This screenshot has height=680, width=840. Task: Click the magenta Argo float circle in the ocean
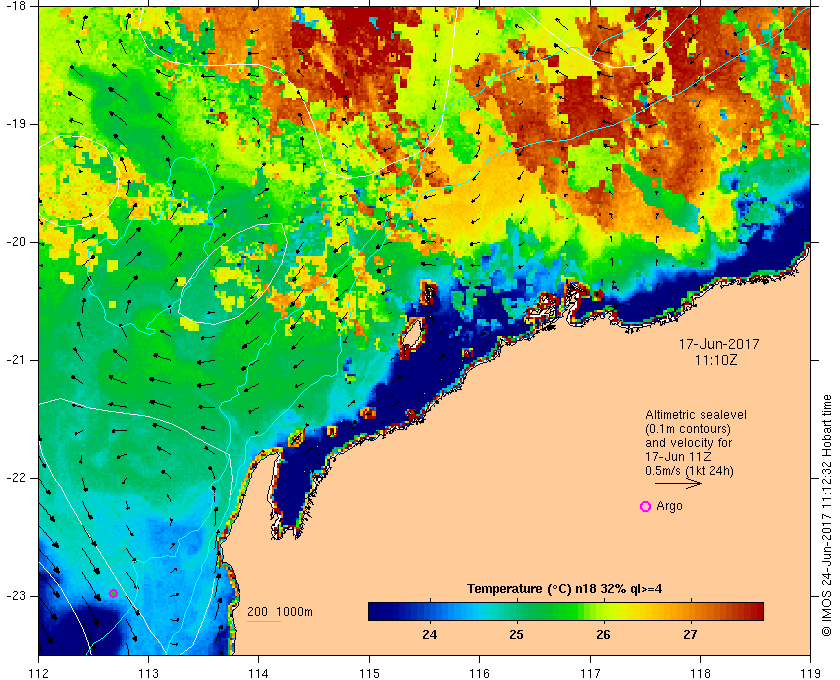113,593
